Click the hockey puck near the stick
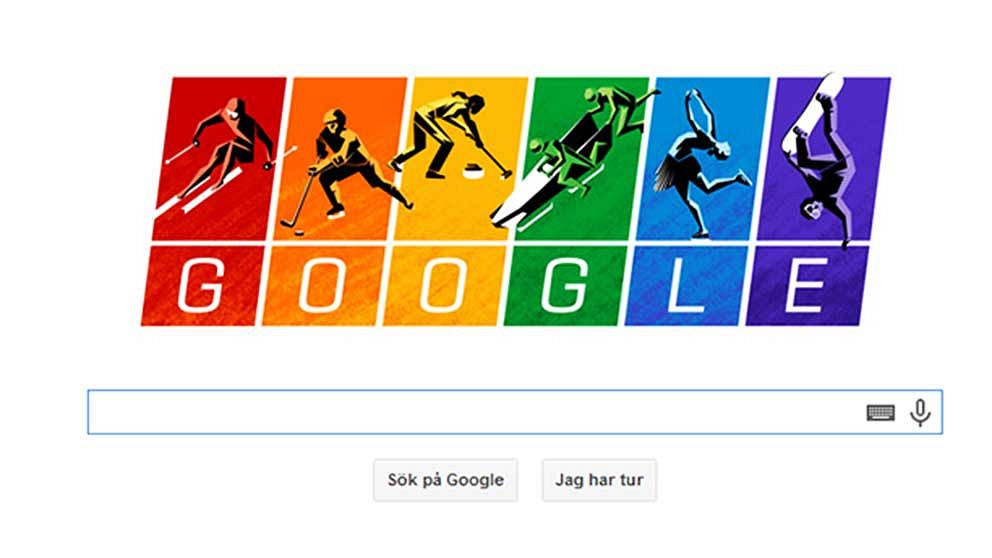The image size is (992, 558). (300, 233)
